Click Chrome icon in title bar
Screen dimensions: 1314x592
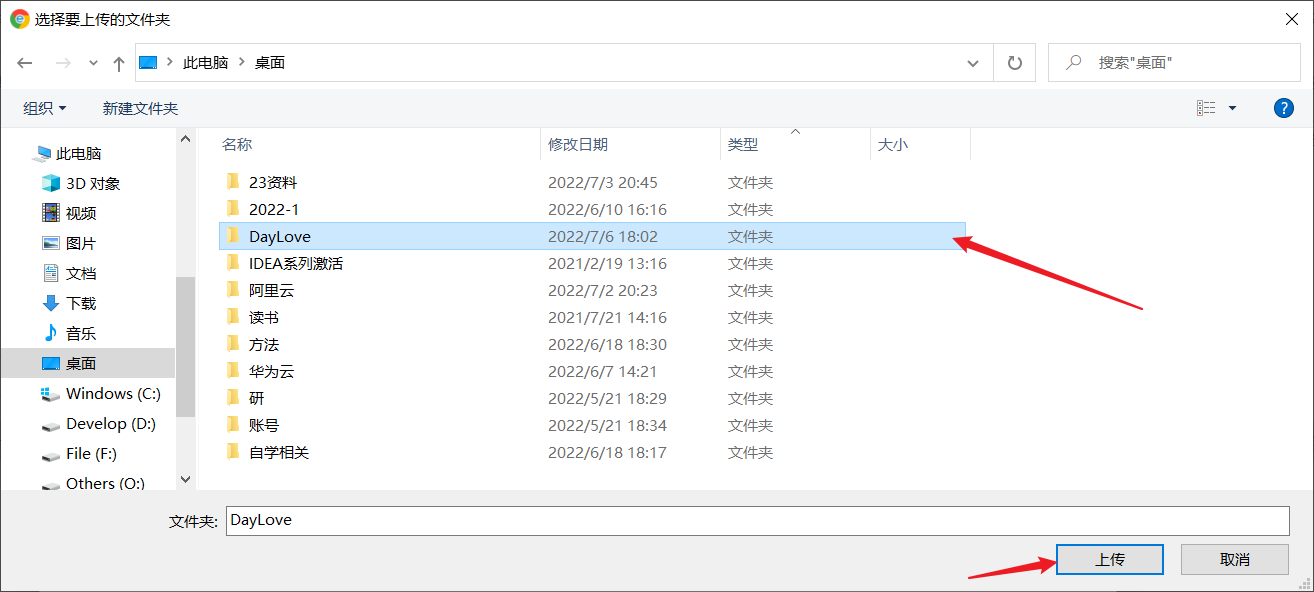pyautogui.click(x=19, y=18)
